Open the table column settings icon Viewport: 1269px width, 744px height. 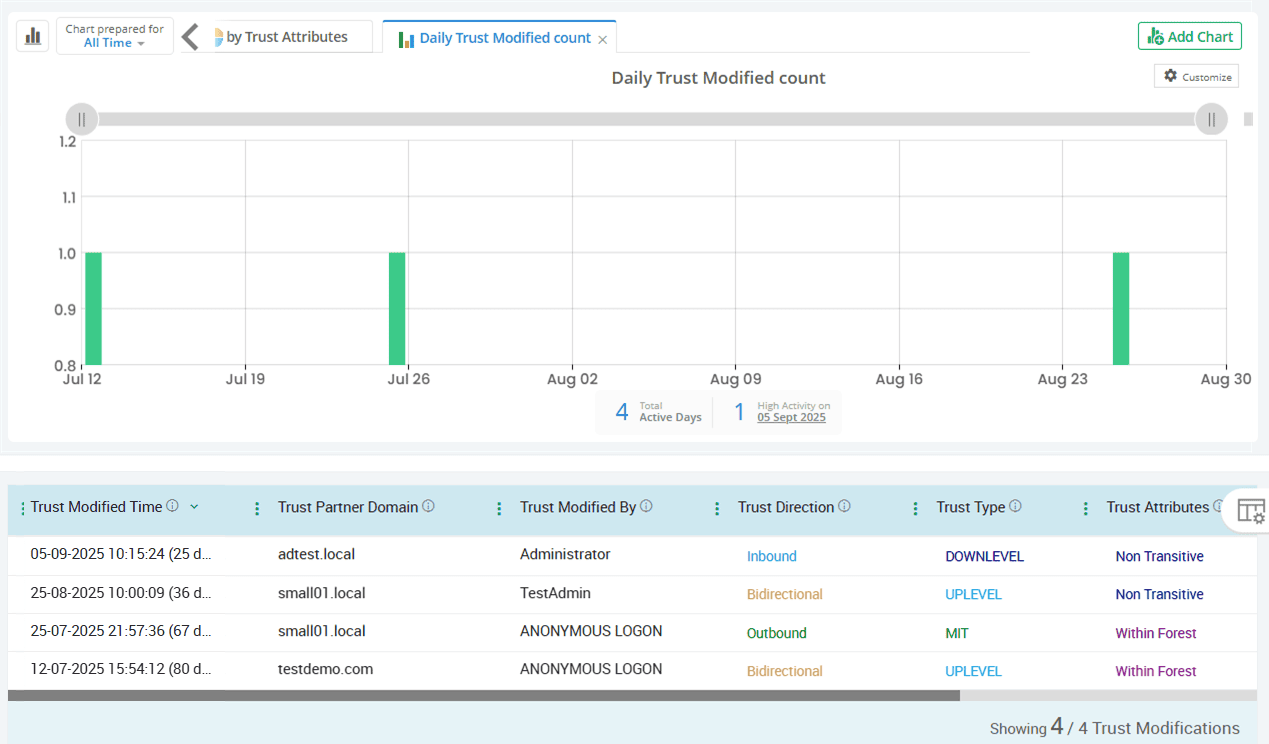[1250, 510]
